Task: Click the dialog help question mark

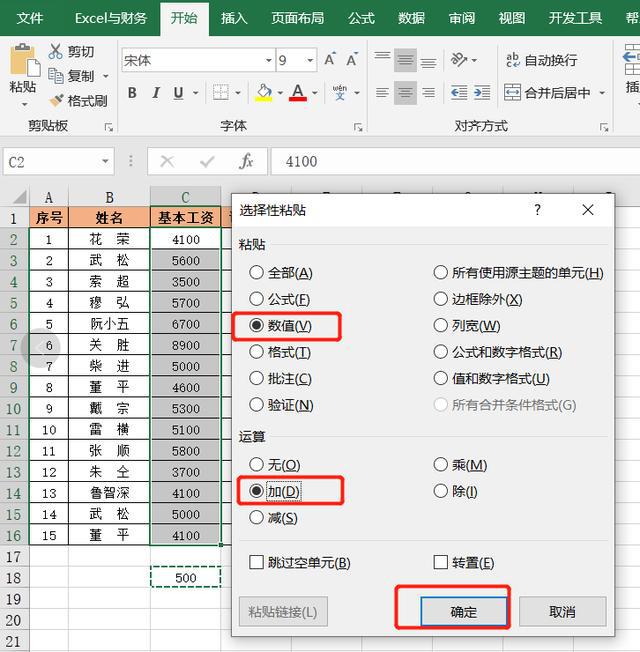Action: pos(538,210)
